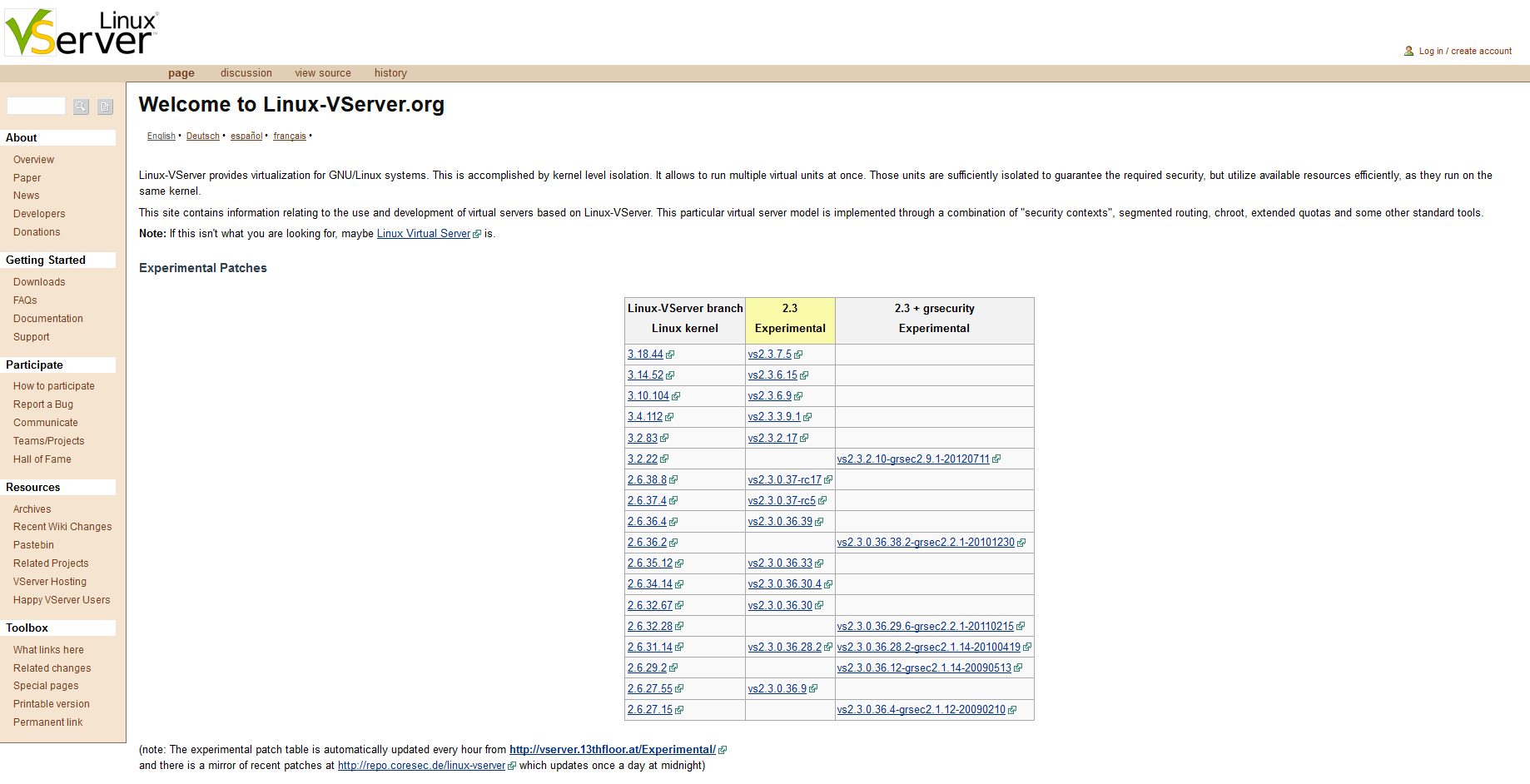Switch language to Deutsch
The image size is (1530, 784).
pos(202,136)
